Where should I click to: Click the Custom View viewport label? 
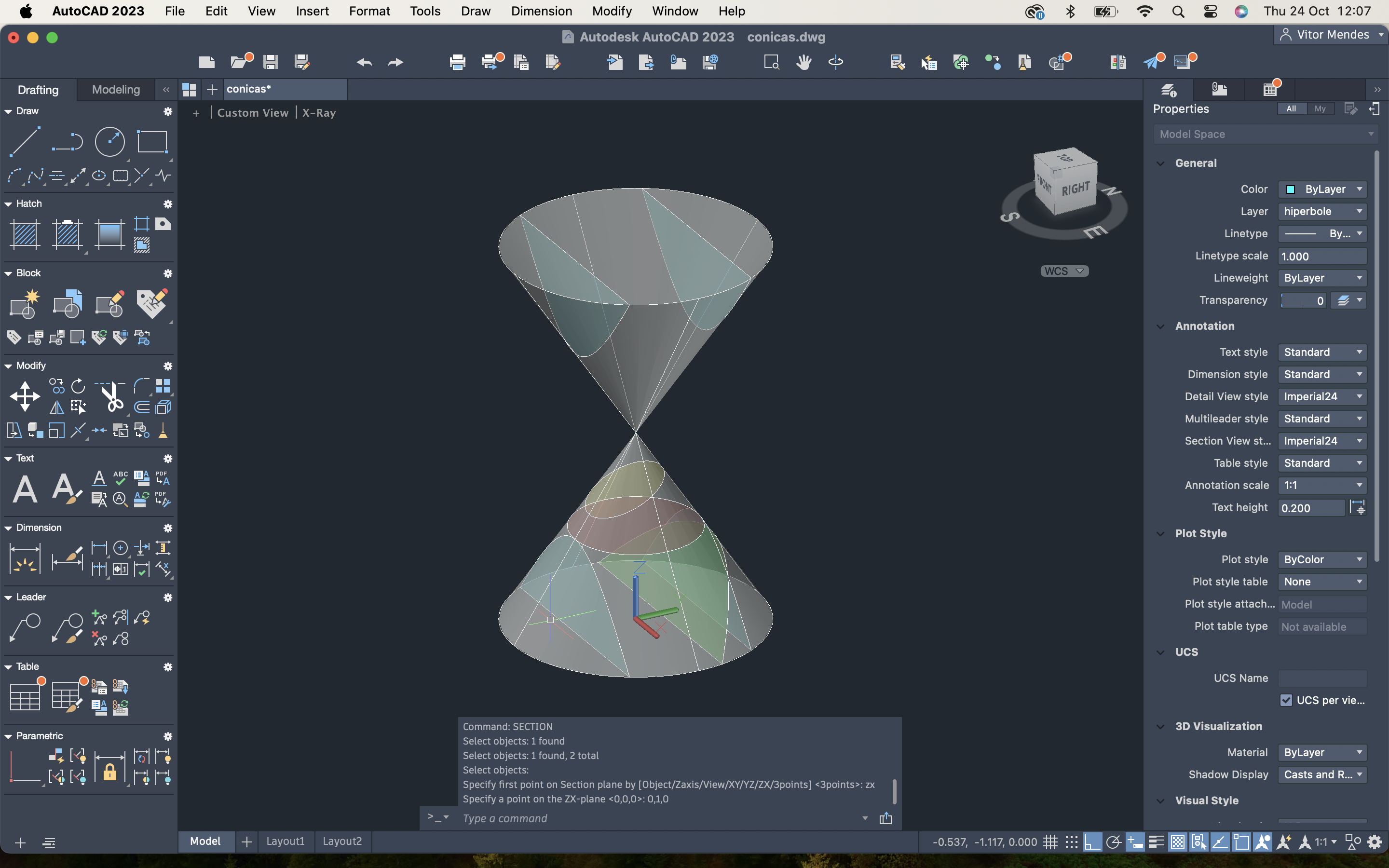coord(253,112)
